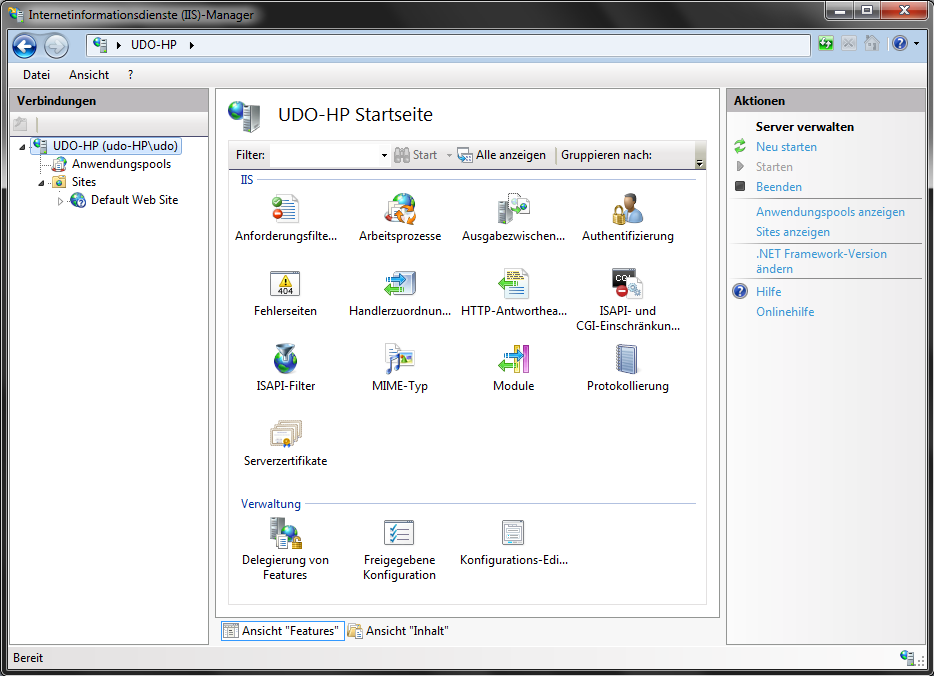Open the ? help menu
The image size is (934, 676).
tap(130, 75)
